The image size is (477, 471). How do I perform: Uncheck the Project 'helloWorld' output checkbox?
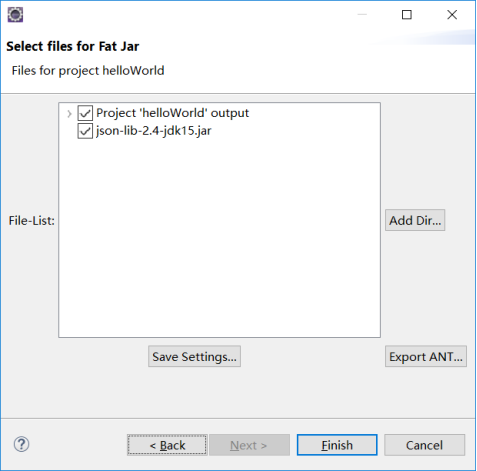point(85,113)
